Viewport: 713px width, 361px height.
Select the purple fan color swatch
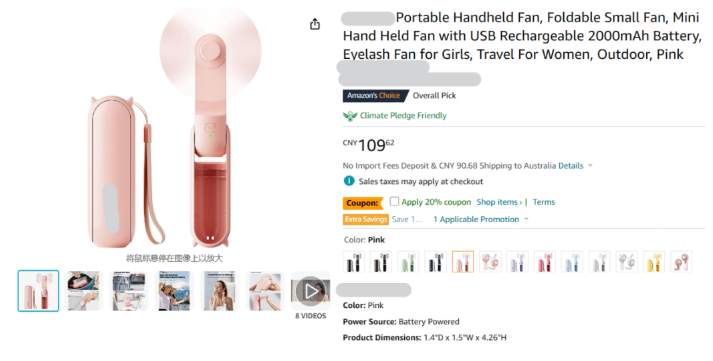tap(517, 262)
